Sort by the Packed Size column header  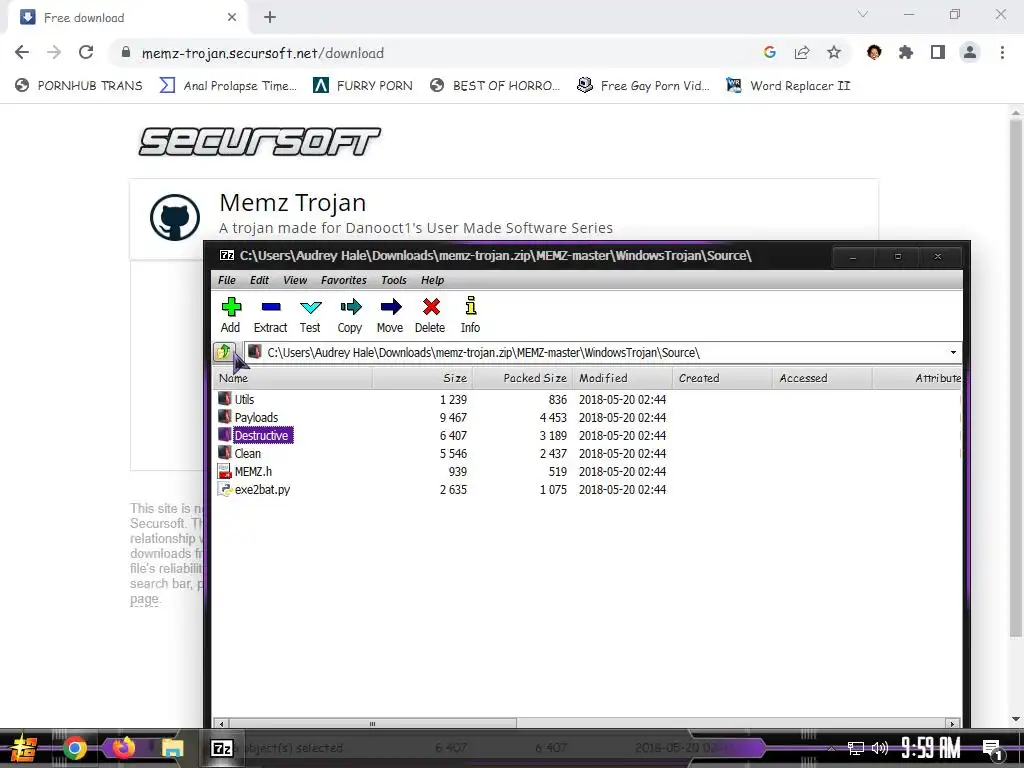click(x=522, y=378)
